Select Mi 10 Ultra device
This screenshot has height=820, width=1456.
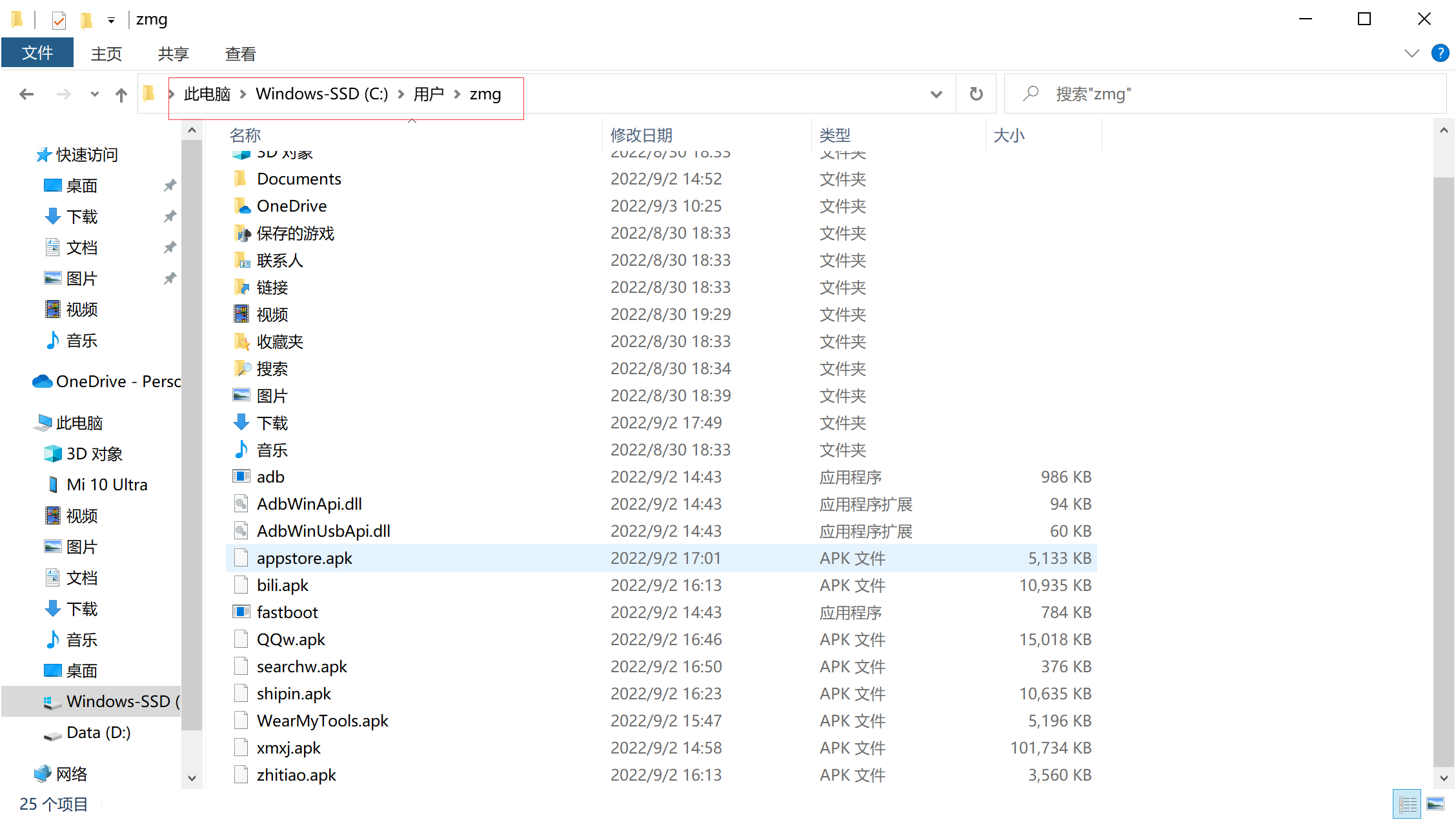pyautogui.click(x=107, y=485)
